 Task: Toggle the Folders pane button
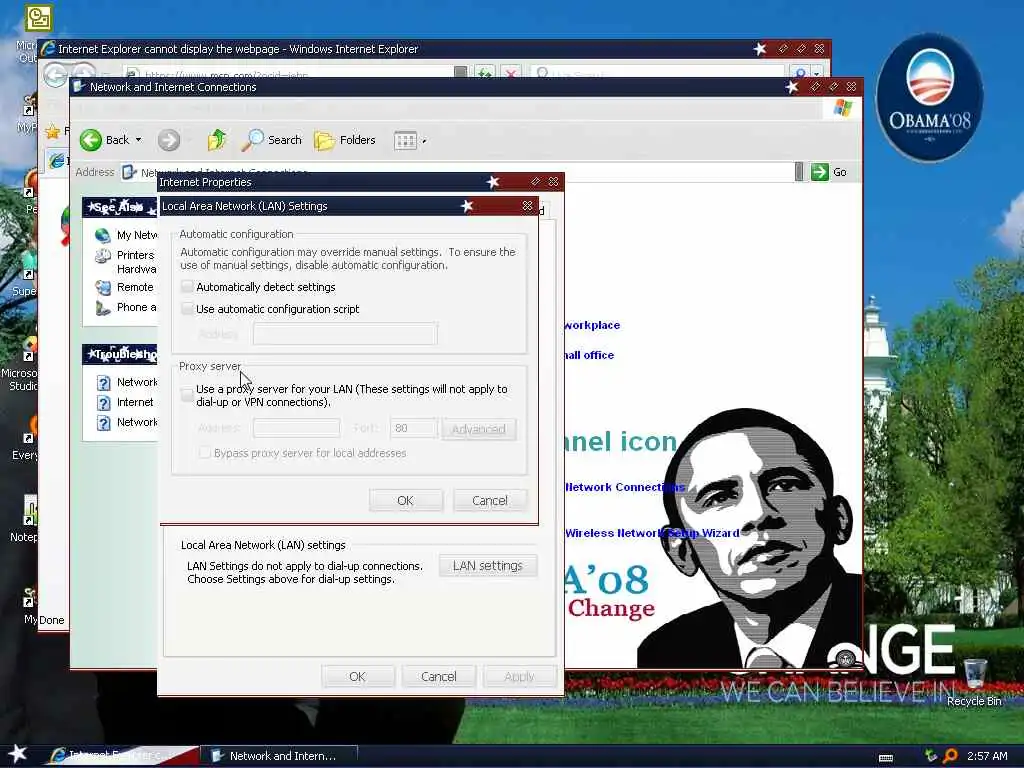click(x=345, y=140)
